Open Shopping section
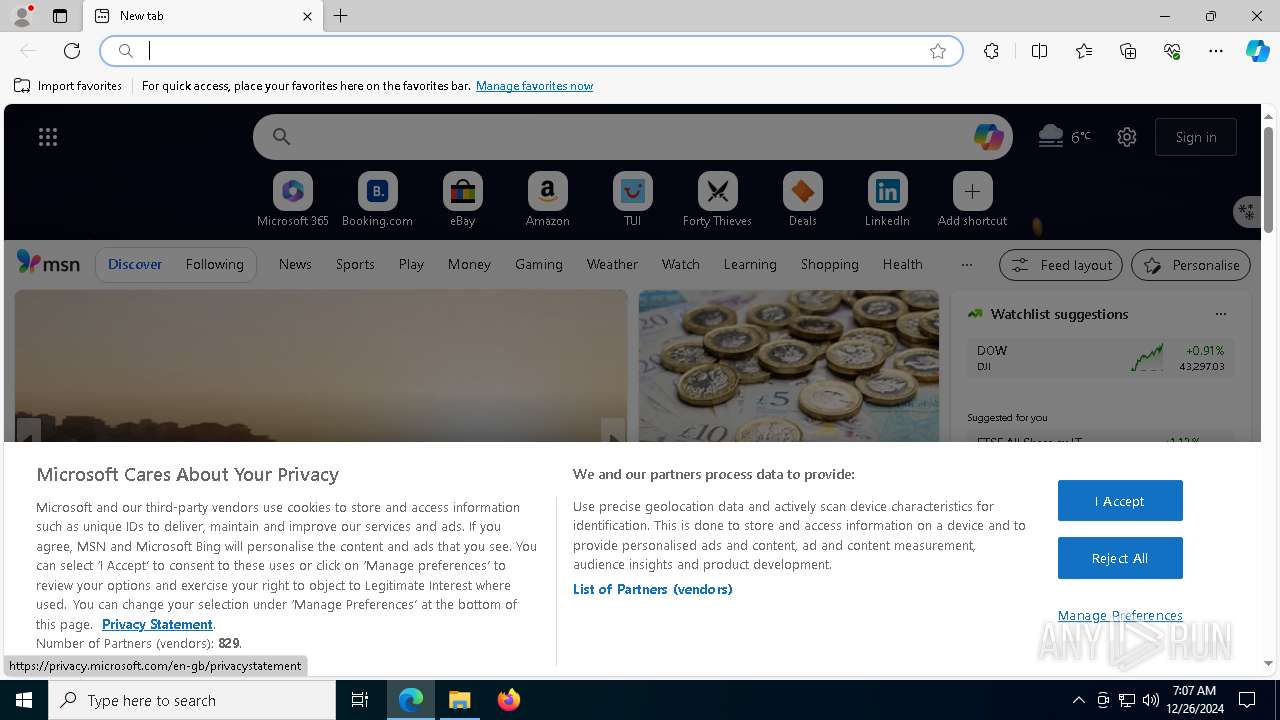The height and width of the screenshot is (720, 1280). coord(830,264)
